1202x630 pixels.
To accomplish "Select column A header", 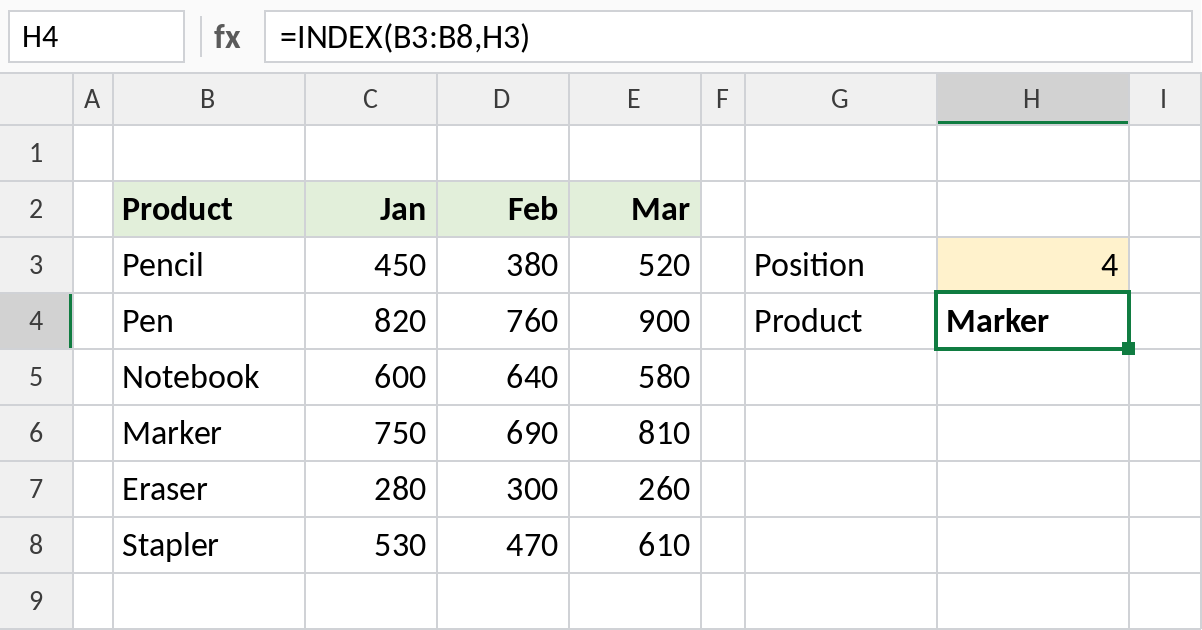I will [93, 98].
